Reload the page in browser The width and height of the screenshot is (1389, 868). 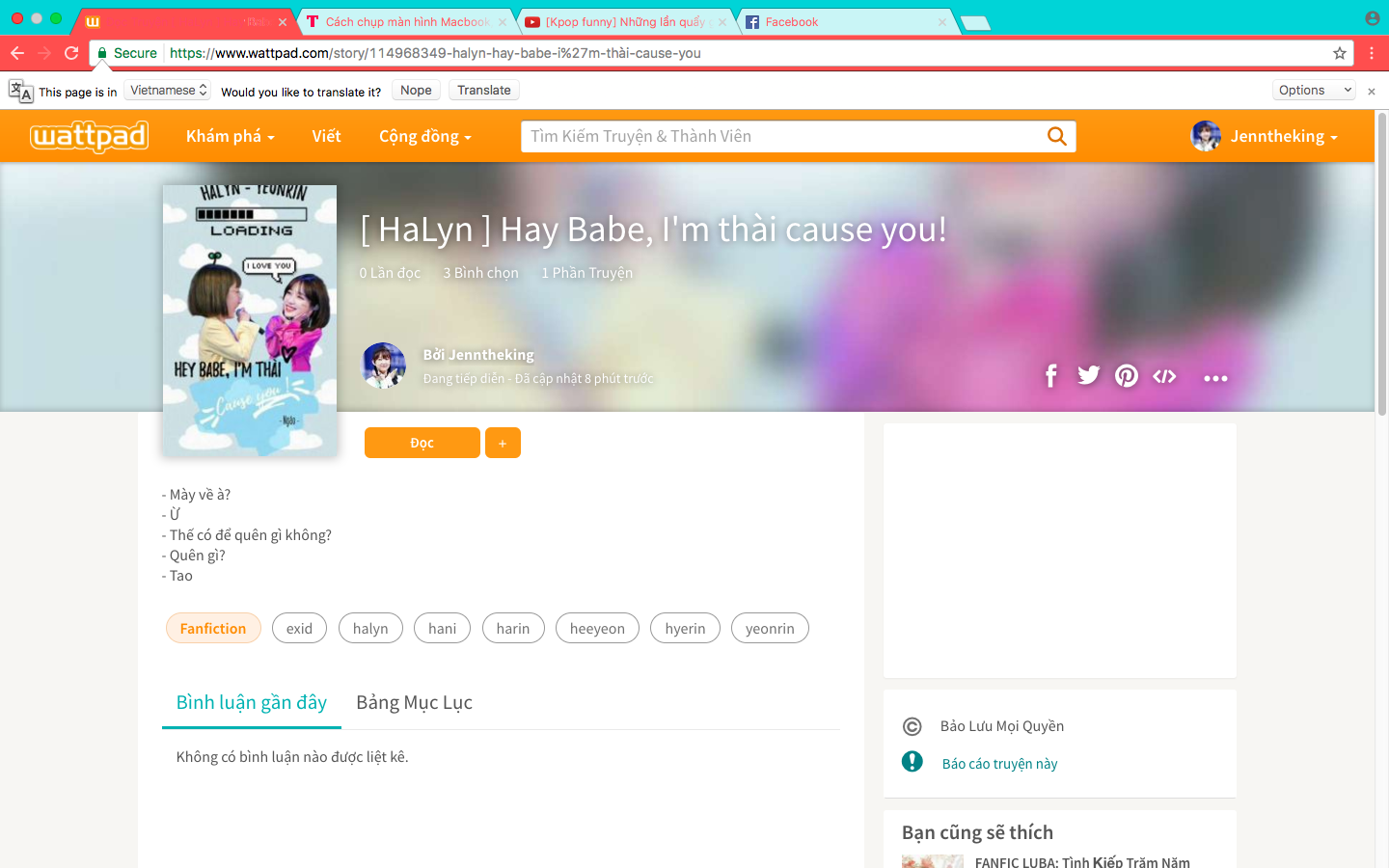tap(71, 53)
